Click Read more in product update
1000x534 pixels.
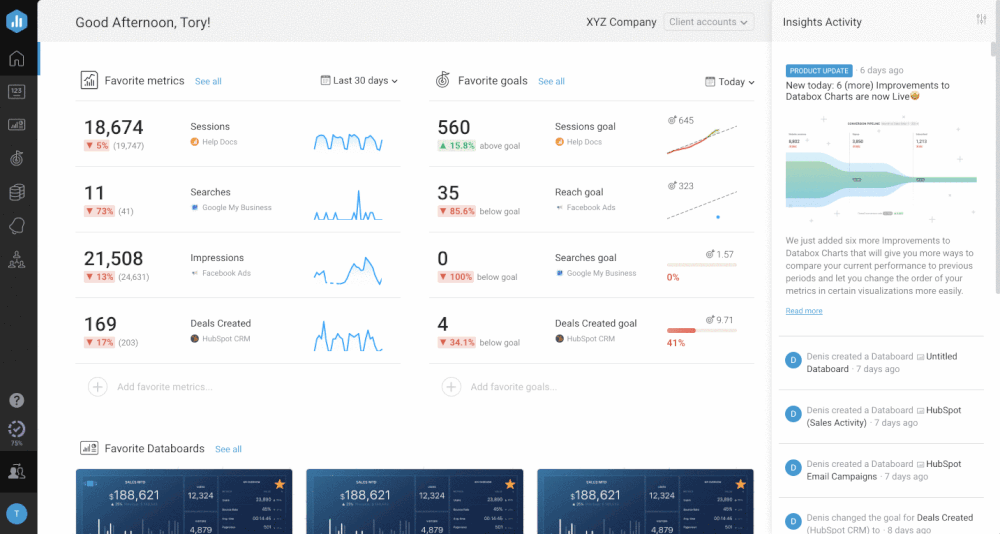tap(804, 311)
